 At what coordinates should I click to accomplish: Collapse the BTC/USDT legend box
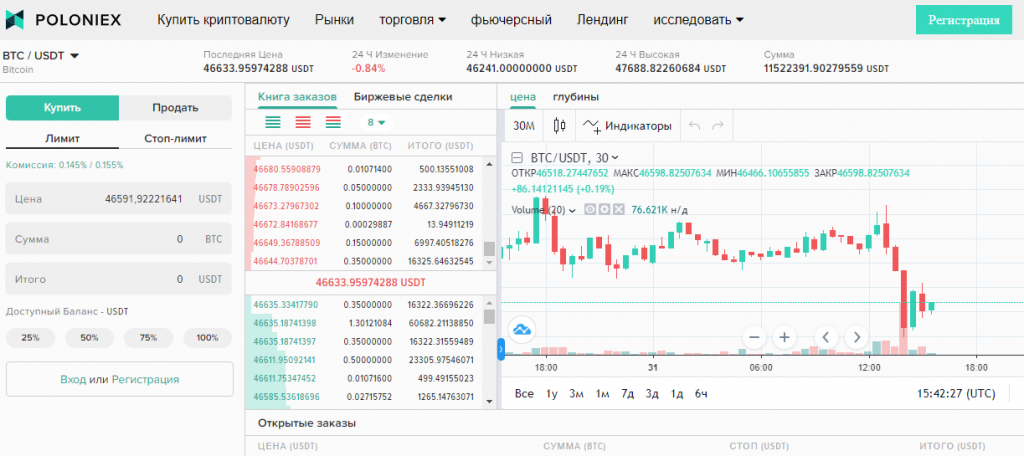click(x=517, y=157)
